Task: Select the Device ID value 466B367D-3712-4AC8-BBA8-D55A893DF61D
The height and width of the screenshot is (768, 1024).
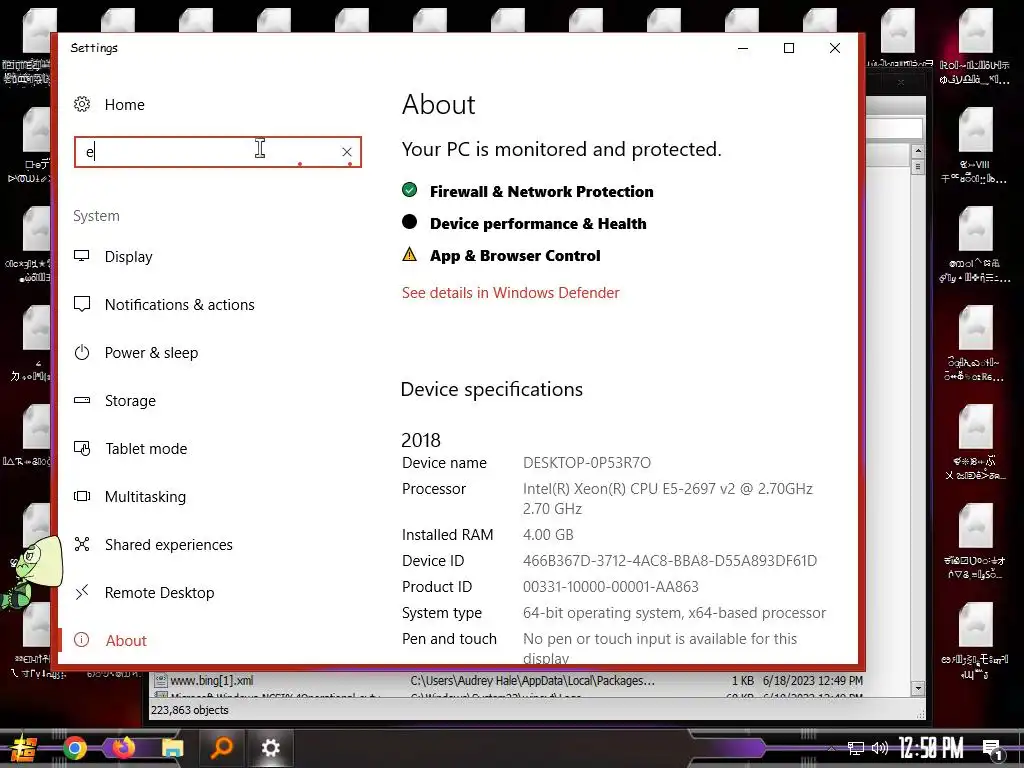Action: 670,561
